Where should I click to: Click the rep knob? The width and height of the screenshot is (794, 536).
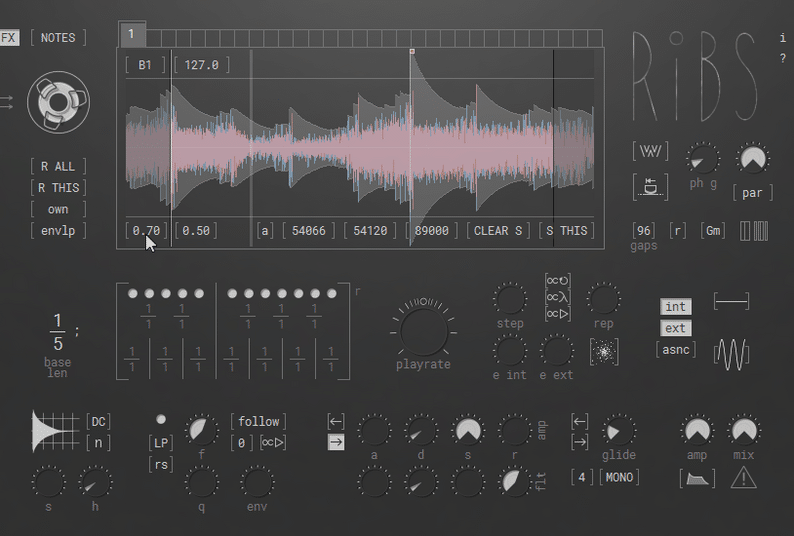tap(603, 299)
